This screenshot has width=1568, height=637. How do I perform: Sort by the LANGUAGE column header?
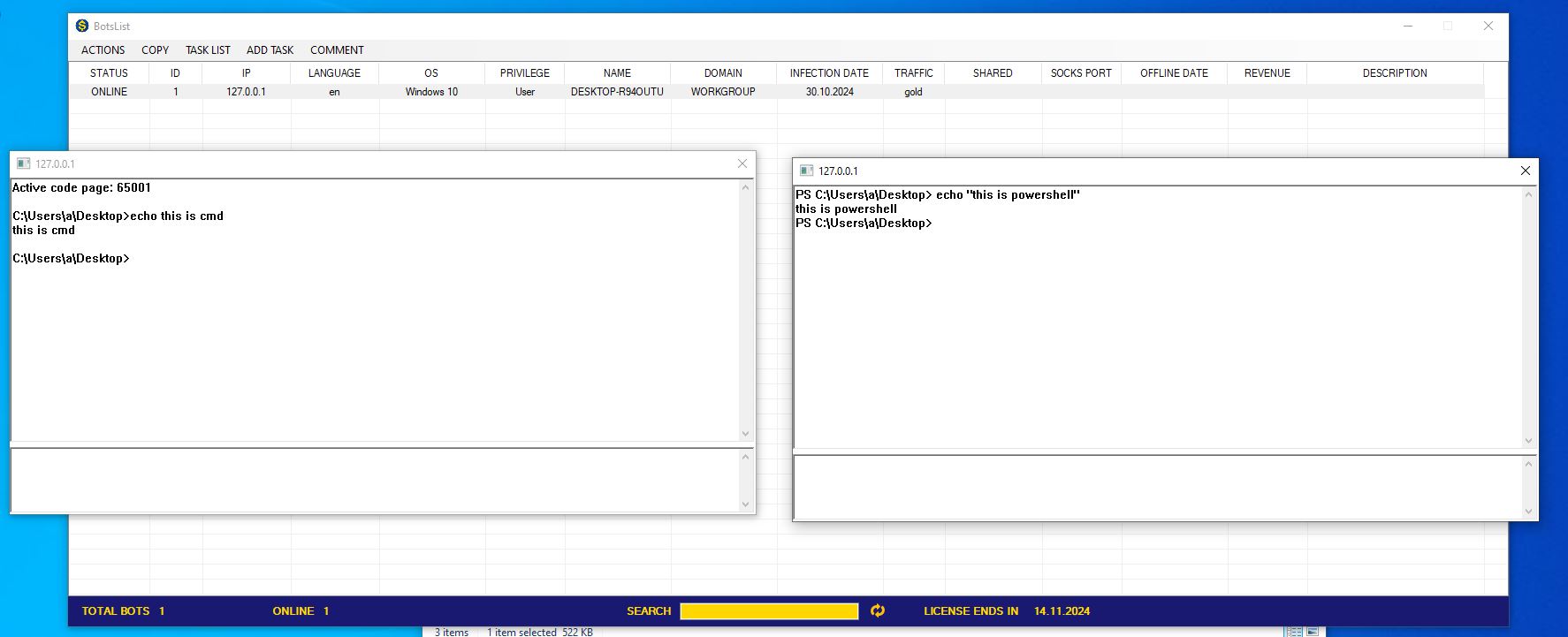tap(334, 73)
